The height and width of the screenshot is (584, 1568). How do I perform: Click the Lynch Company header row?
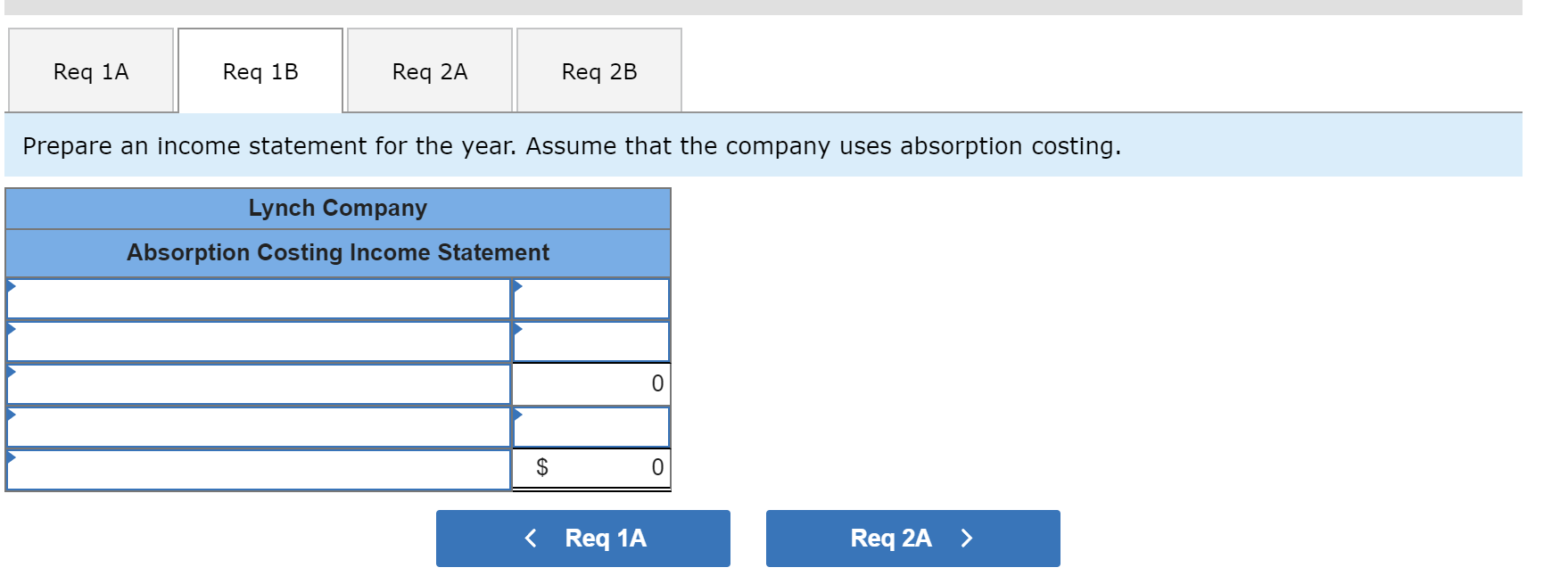pos(337,208)
